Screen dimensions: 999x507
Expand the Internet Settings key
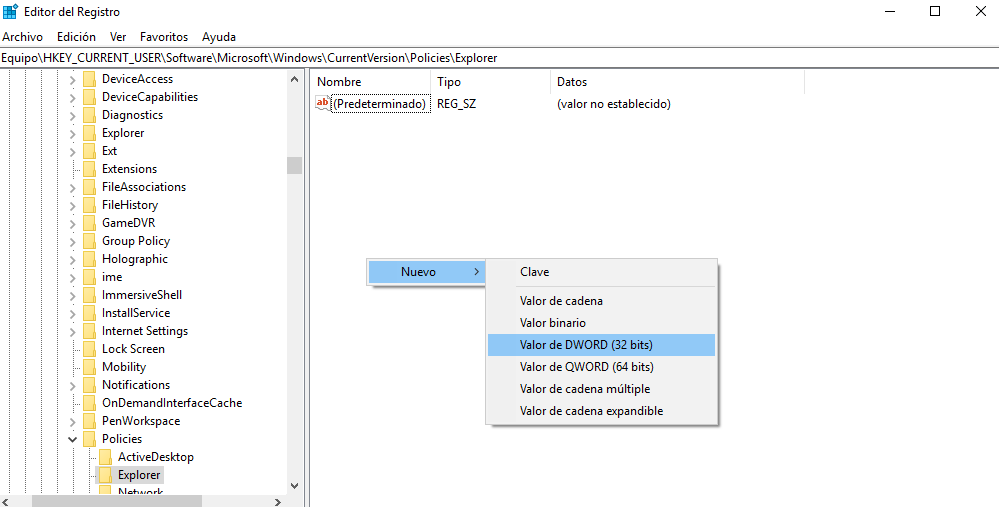73,331
